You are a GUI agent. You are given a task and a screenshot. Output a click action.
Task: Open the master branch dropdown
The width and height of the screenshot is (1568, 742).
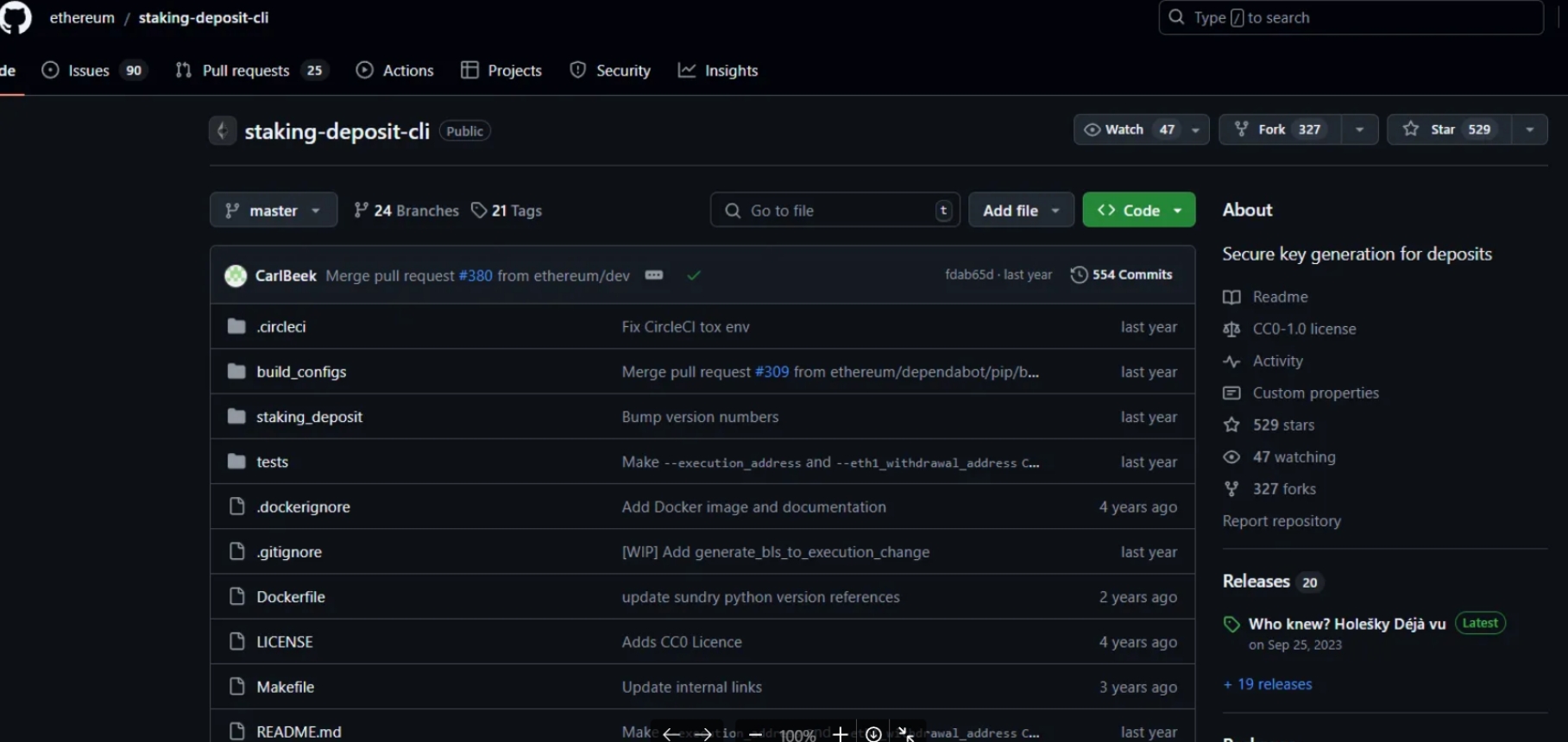pos(273,211)
